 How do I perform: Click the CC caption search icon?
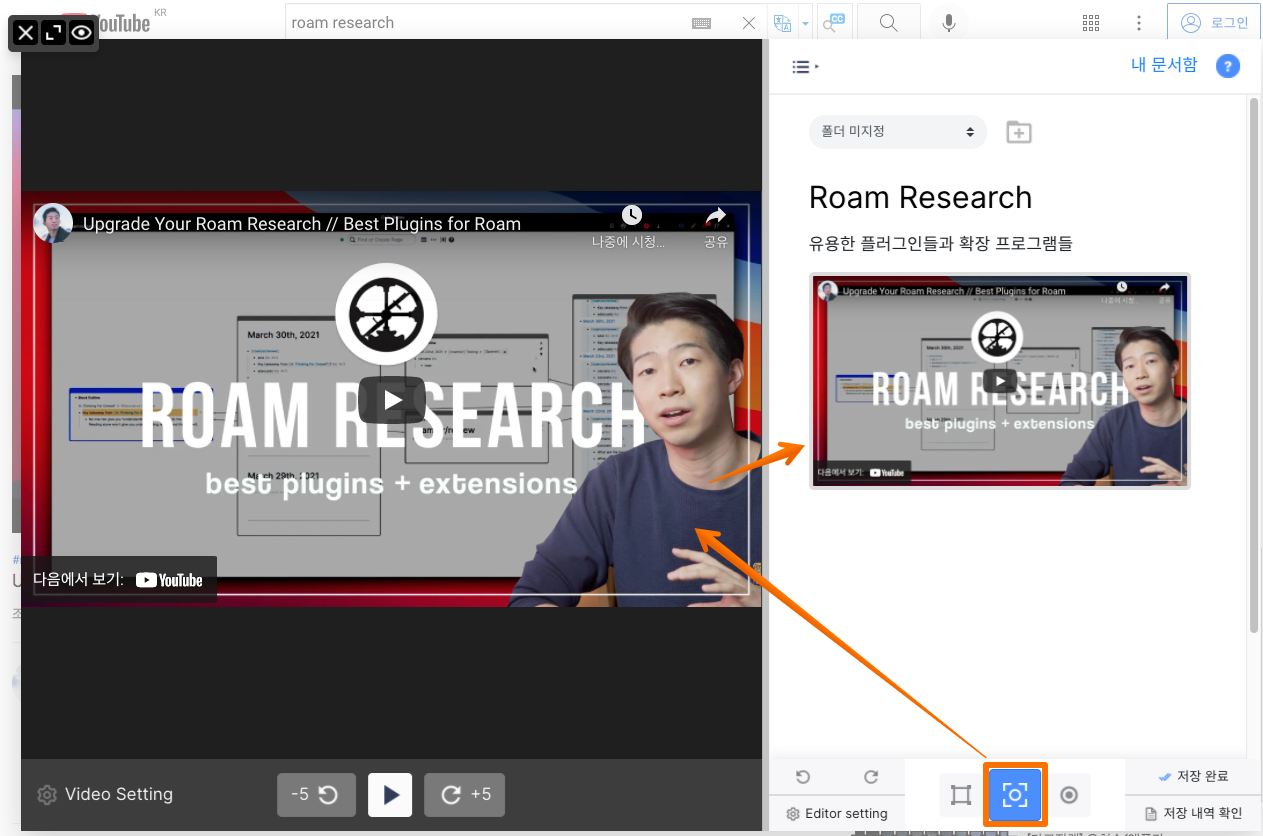pos(833,23)
